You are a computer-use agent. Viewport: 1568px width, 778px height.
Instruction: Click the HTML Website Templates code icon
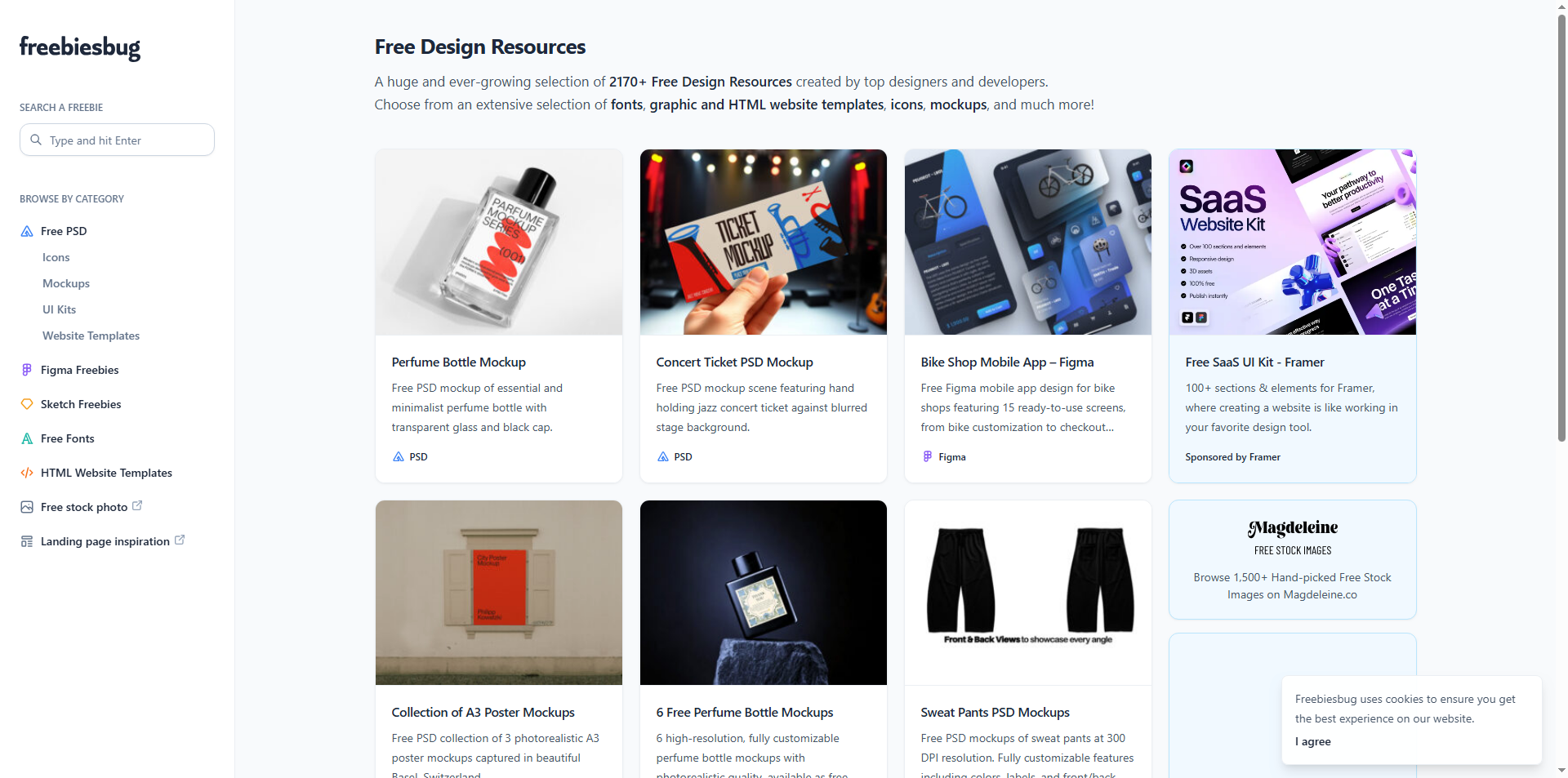[27, 473]
